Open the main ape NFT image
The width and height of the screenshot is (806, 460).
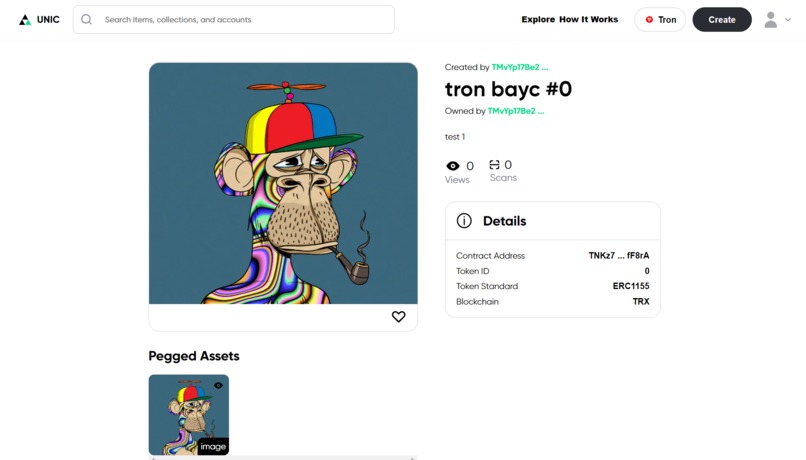click(283, 183)
